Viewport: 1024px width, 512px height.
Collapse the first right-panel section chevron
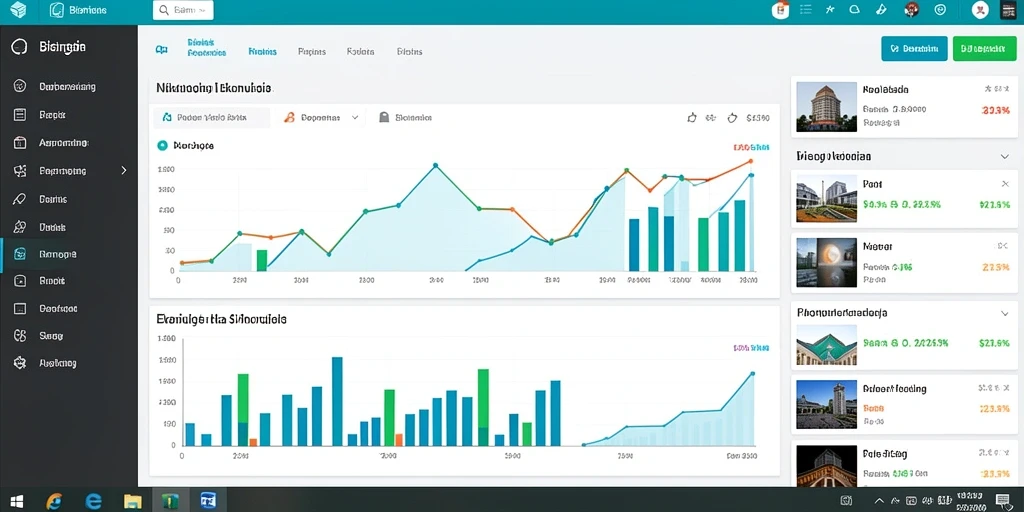pyautogui.click(x=1005, y=157)
